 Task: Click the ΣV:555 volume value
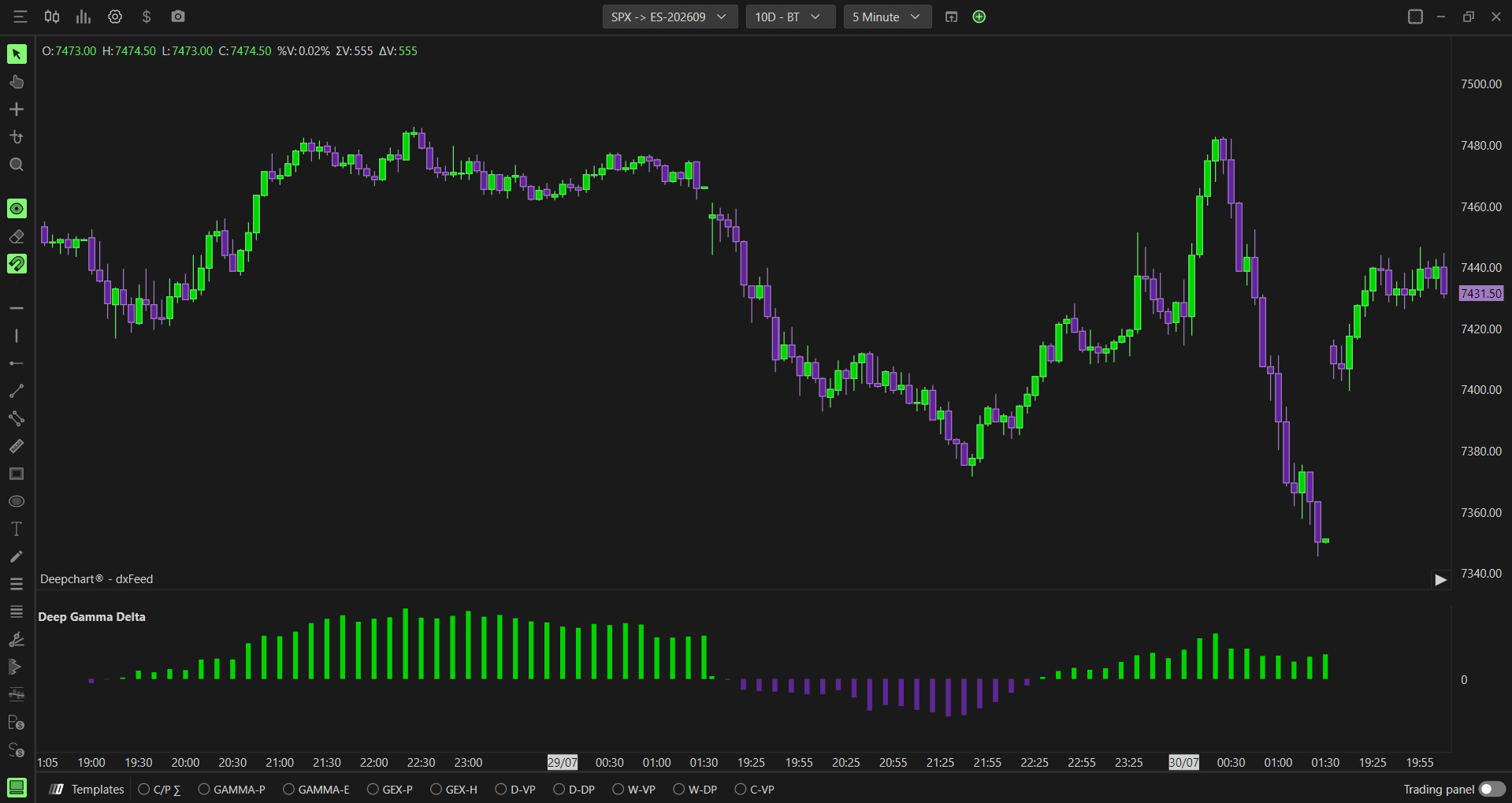point(355,50)
